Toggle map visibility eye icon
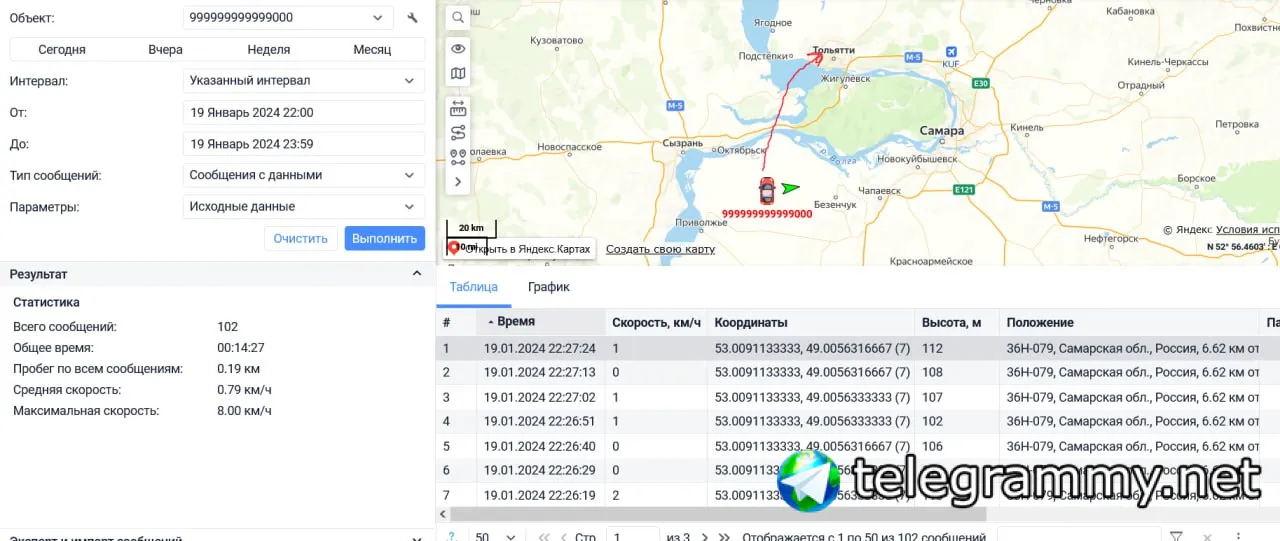Viewport: 1280px width, 541px height. point(458,49)
